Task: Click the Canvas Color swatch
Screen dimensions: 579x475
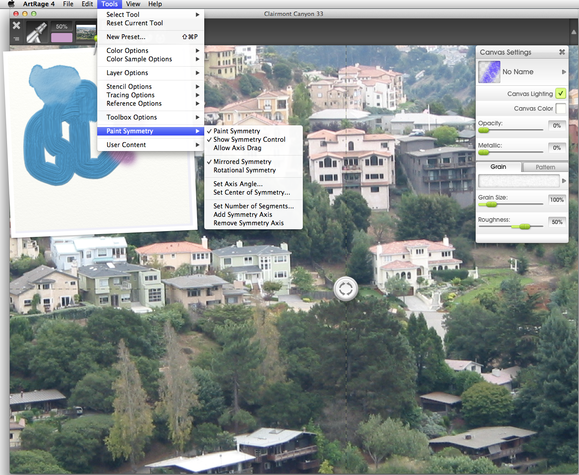Action: 561,109
